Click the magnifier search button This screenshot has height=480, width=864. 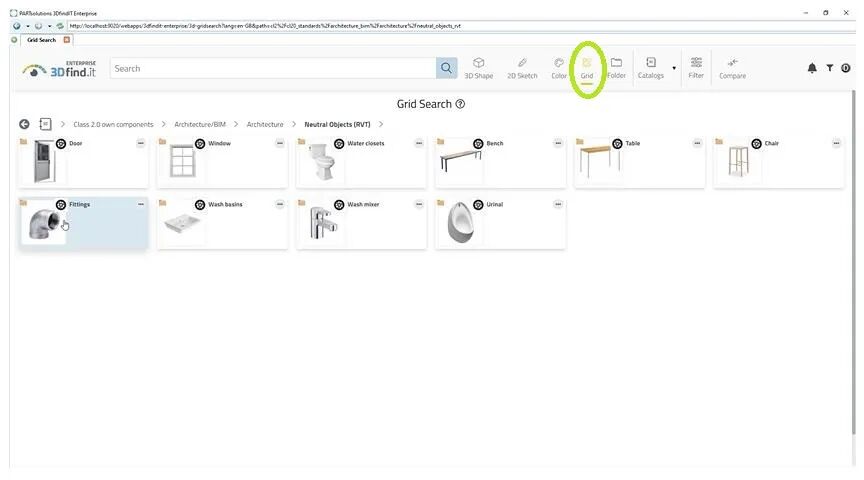(x=446, y=68)
